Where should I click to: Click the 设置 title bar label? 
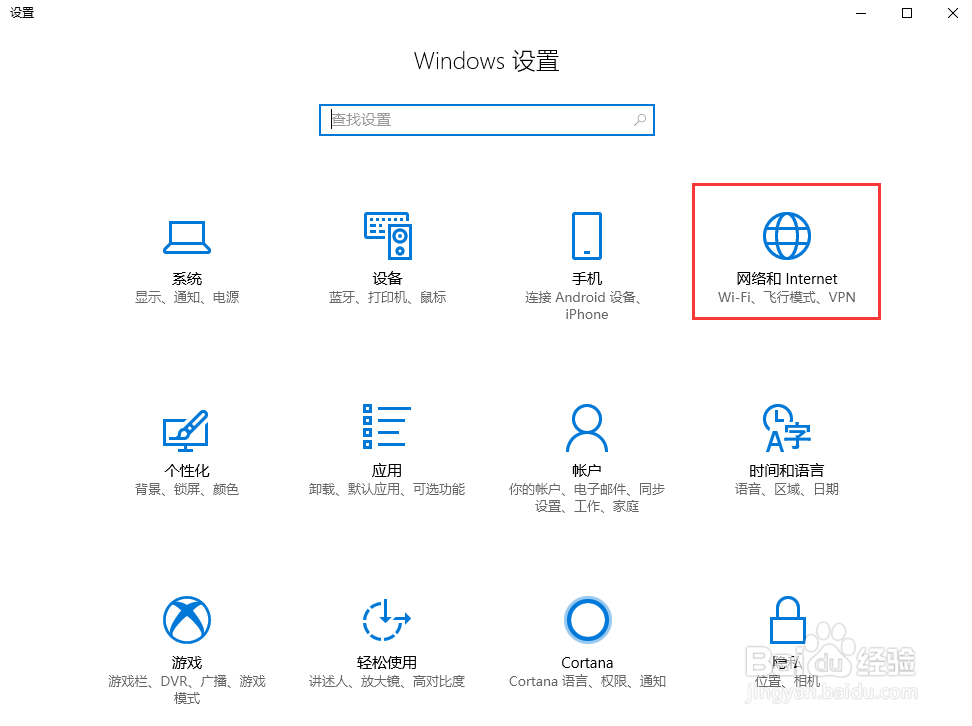tap(22, 13)
